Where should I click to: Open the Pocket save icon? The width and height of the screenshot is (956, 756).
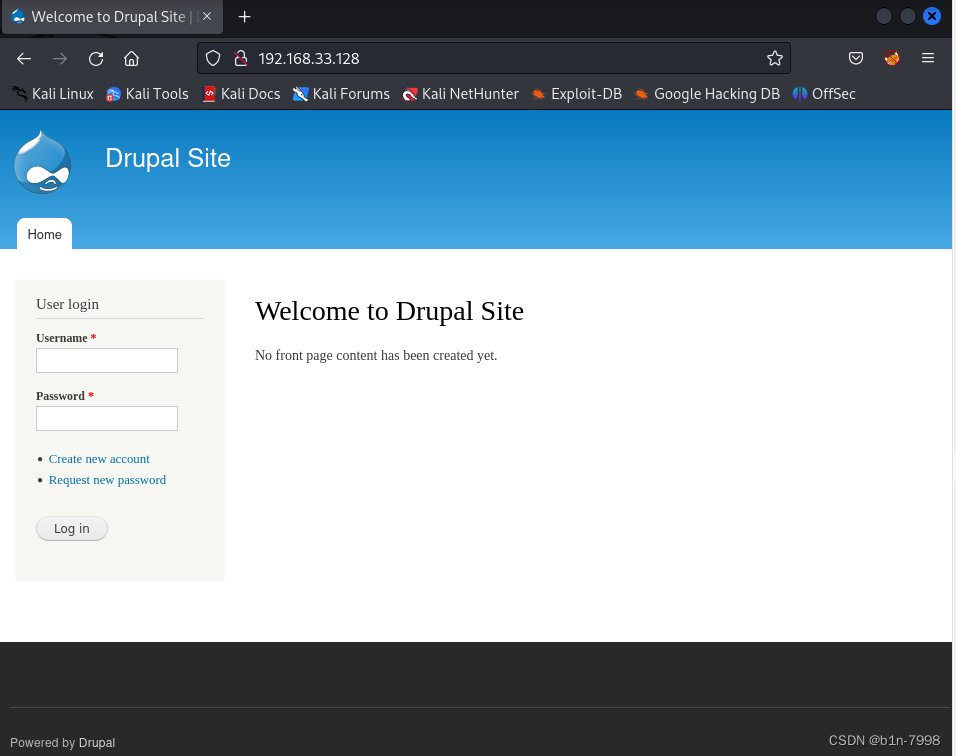[855, 59]
